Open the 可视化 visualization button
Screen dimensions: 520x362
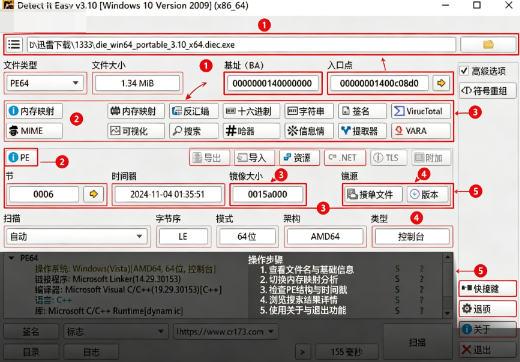pos(136,131)
